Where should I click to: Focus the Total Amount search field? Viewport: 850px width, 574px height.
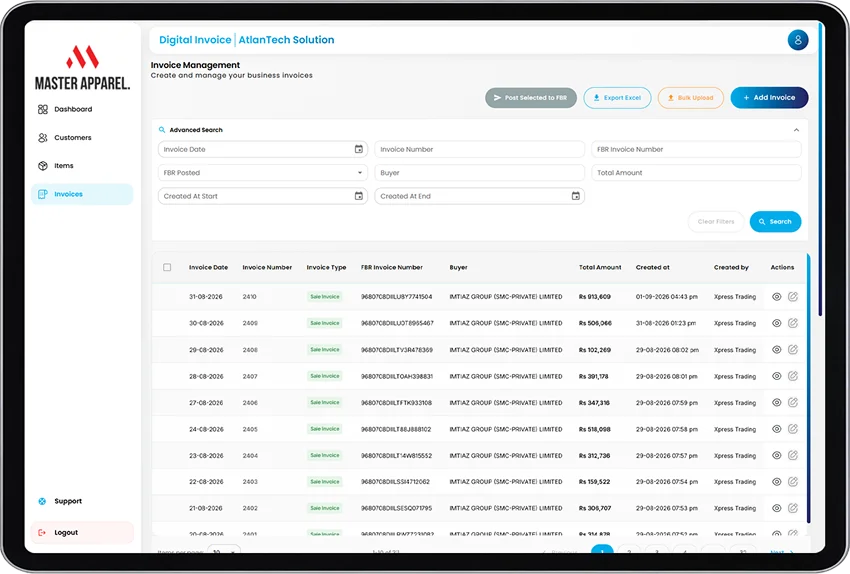coord(696,173)
